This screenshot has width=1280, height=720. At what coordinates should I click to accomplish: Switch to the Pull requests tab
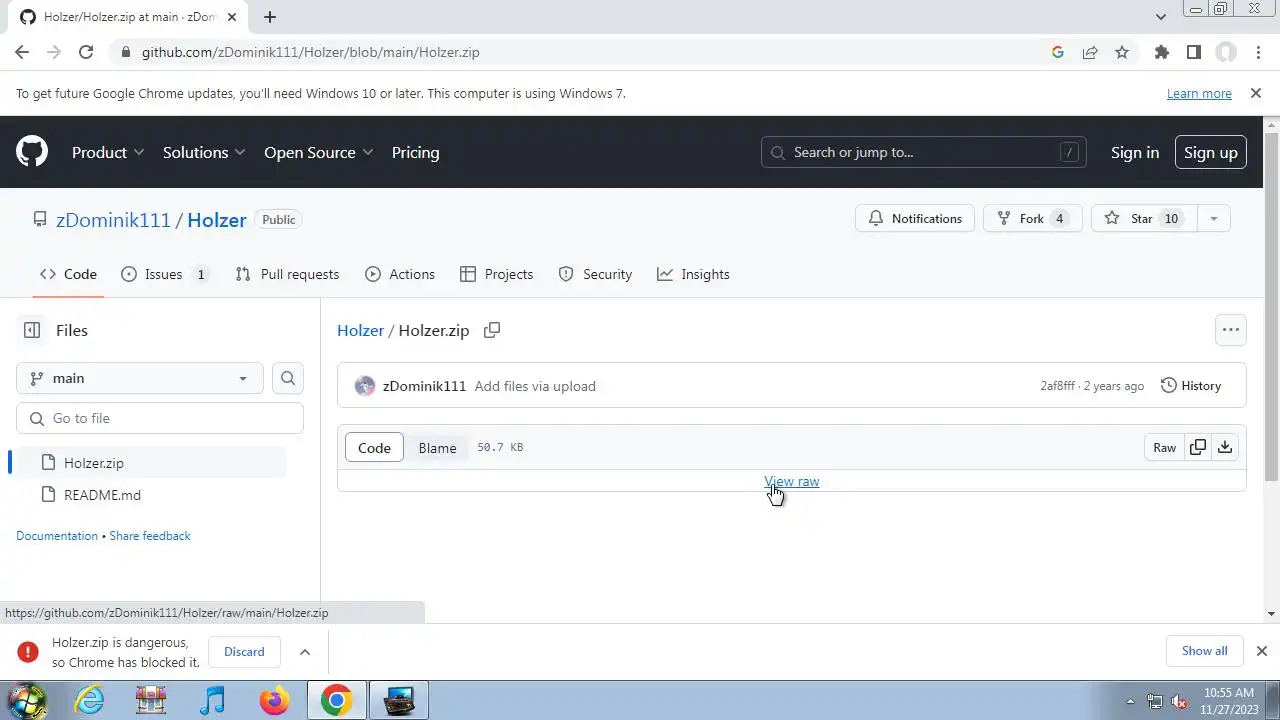click(x=287, y=274)
